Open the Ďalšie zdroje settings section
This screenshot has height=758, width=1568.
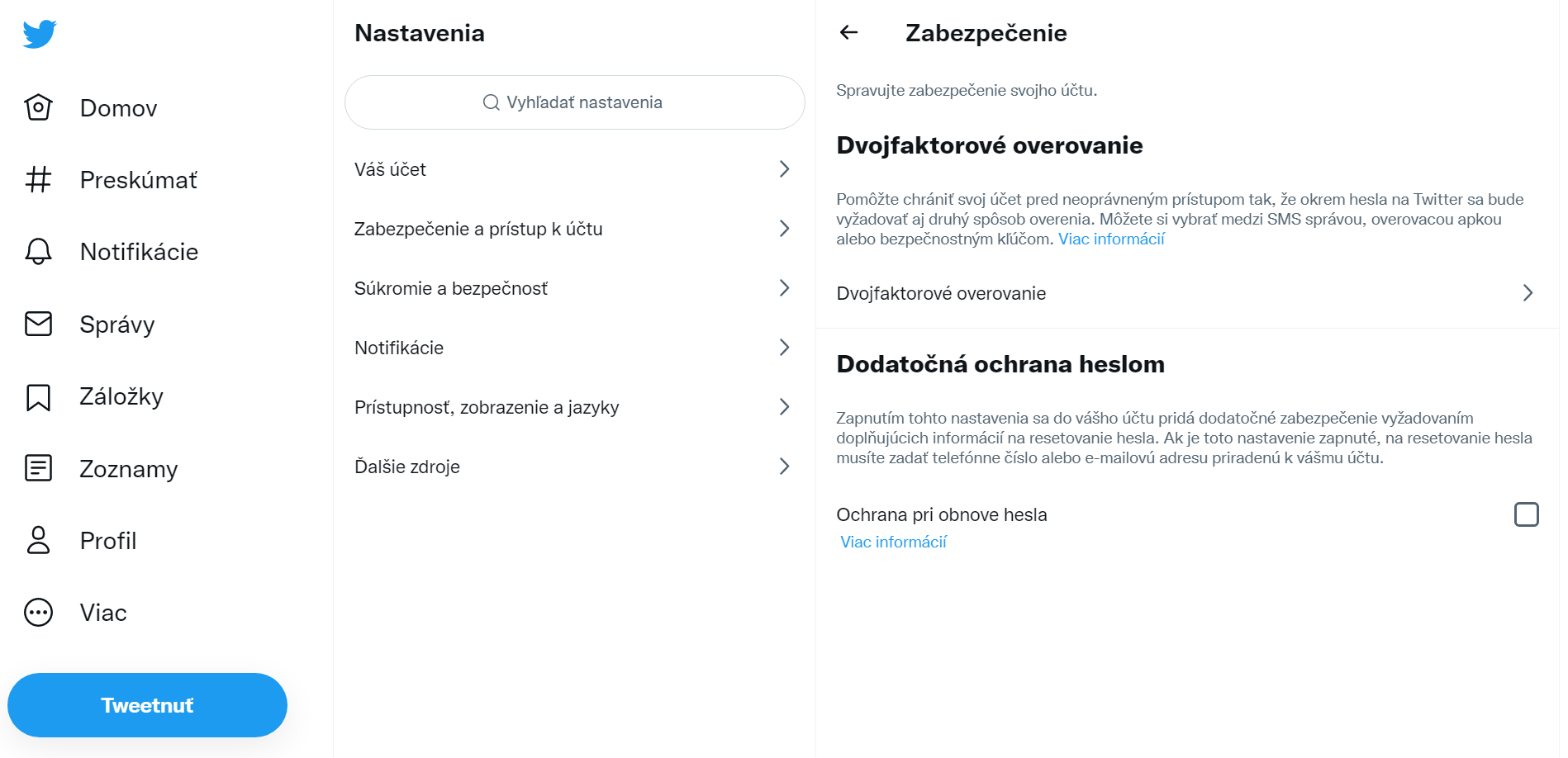point(407,467)
